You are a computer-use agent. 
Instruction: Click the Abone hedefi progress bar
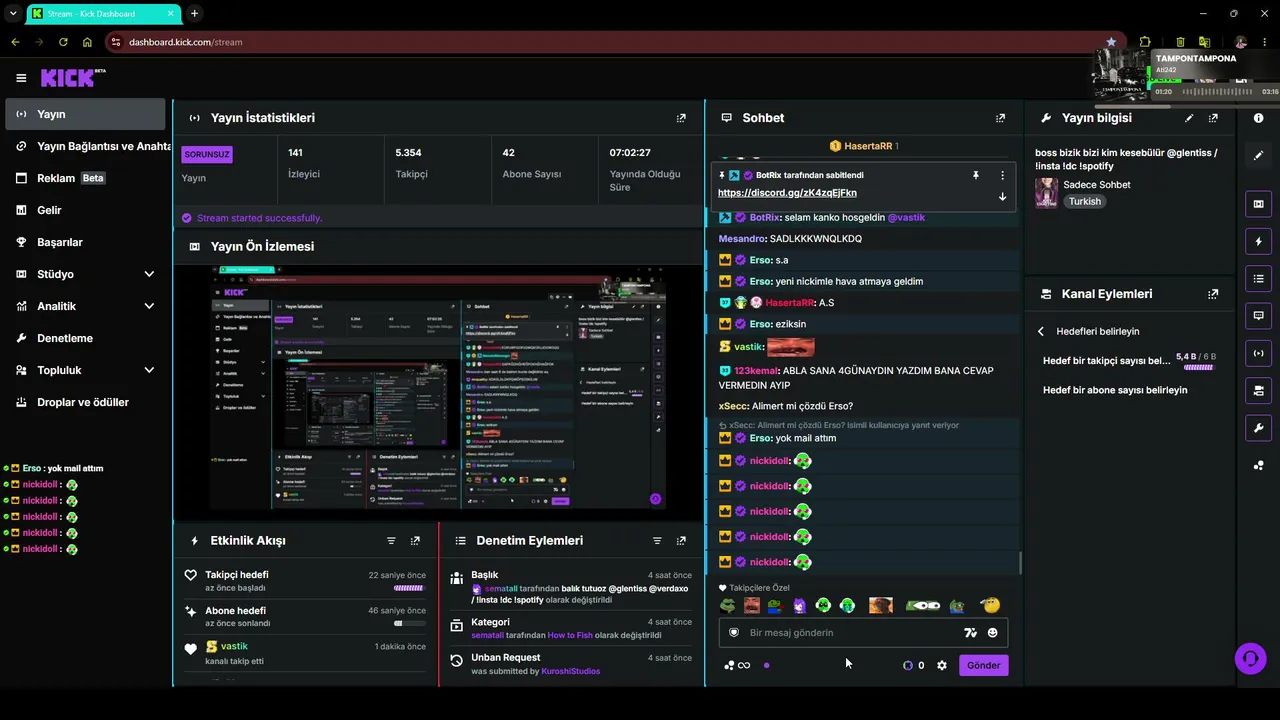tap(409, 624)
